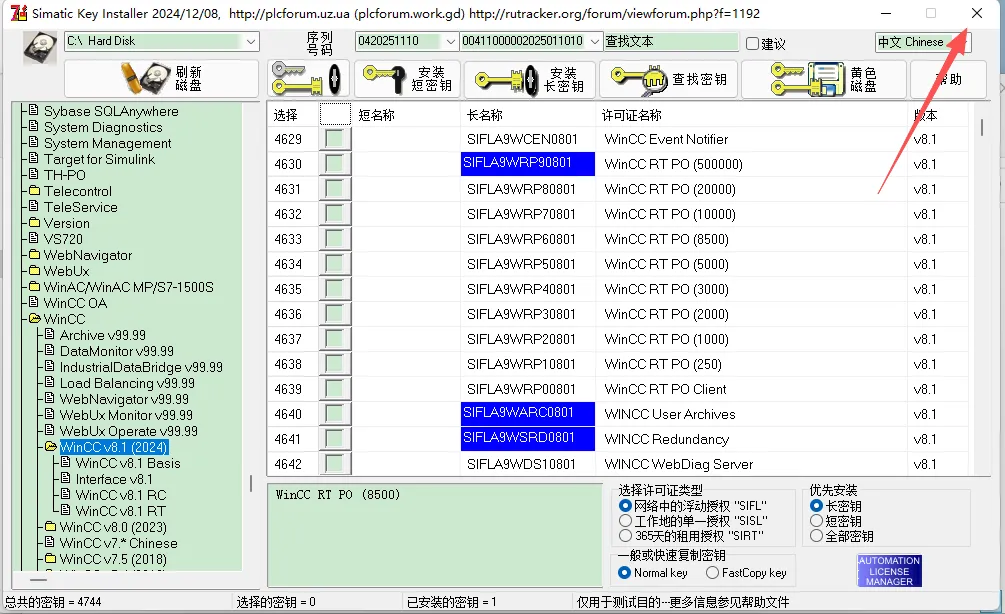Minimize the Simatic Key Installer window

click(885, 13)
